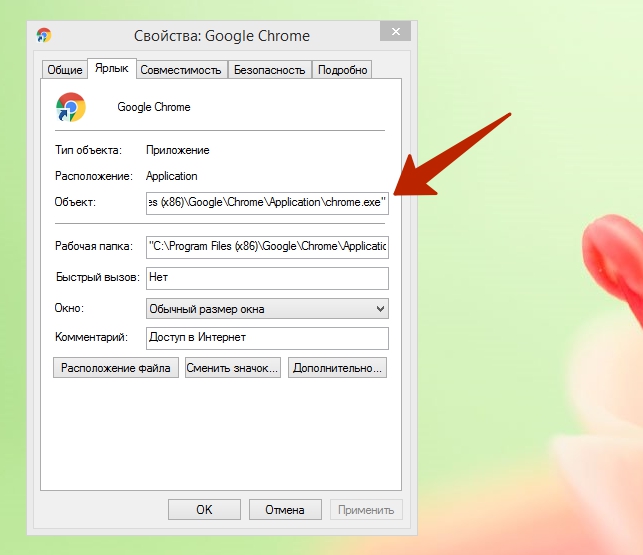This screenshot has width=643, height=555.
Task: Open the Совместимость tab
Action: coord(181,70)
